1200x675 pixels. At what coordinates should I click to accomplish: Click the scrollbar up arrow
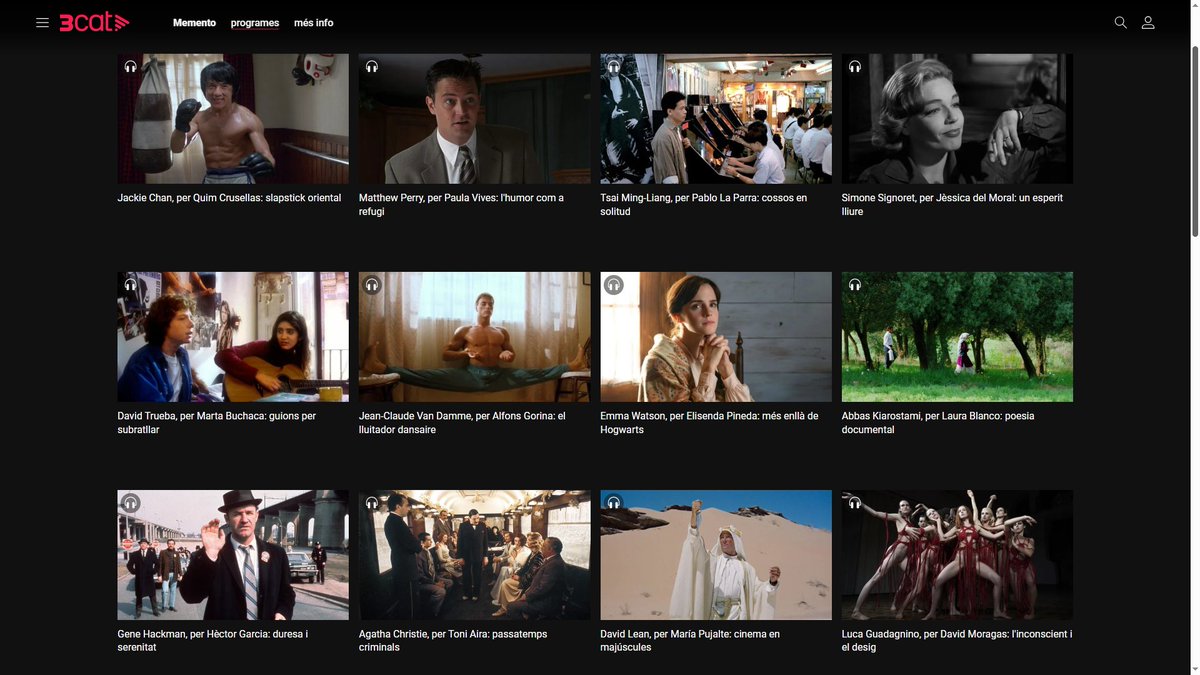click(1194, 6)
